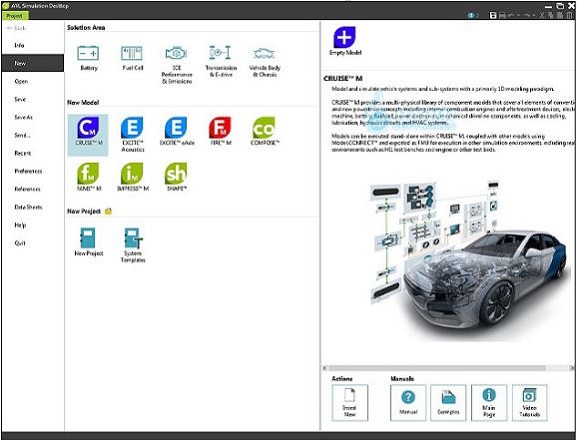
Task: Select the Battery solution area icon
Action: point(88,57)
